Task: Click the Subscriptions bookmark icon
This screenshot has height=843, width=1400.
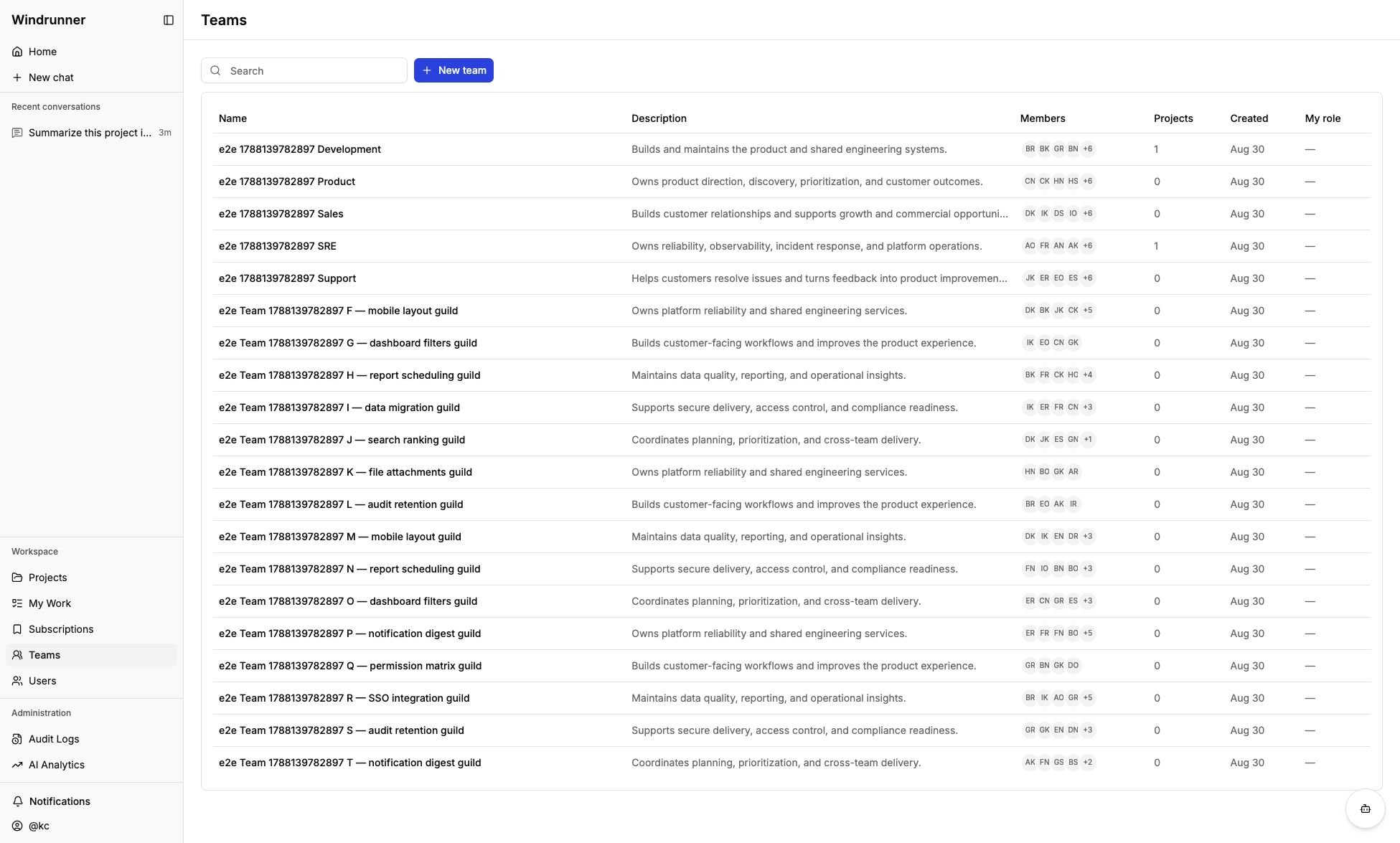Action: click(17, 629)
